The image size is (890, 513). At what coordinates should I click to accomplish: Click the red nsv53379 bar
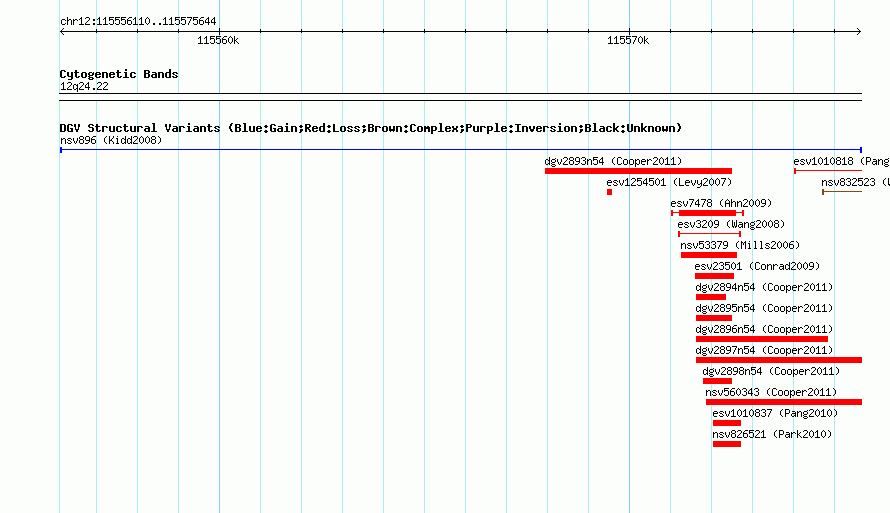click(709, 255)
